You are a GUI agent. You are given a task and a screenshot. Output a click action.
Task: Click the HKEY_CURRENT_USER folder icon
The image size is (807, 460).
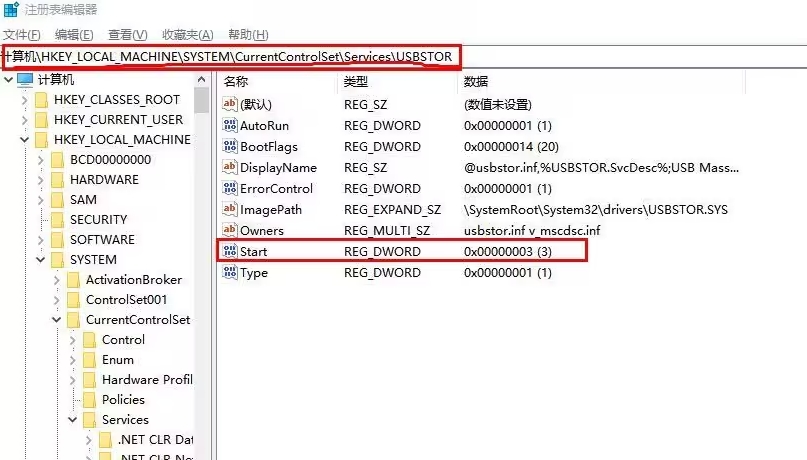click(41, 120)
